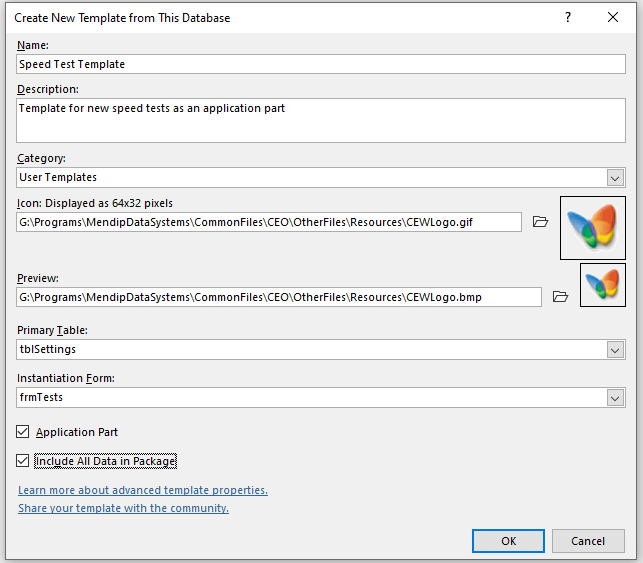Expand the Category dropdown arrow

tap(615, 178)
